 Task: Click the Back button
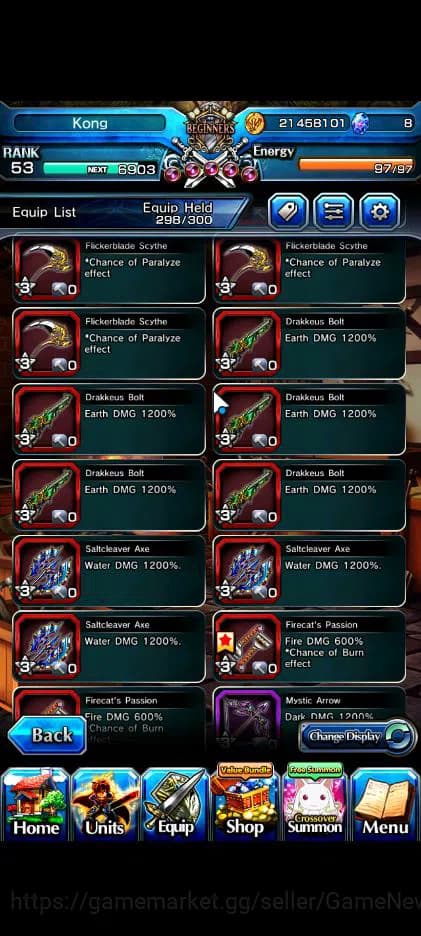(x=47, y=735)
